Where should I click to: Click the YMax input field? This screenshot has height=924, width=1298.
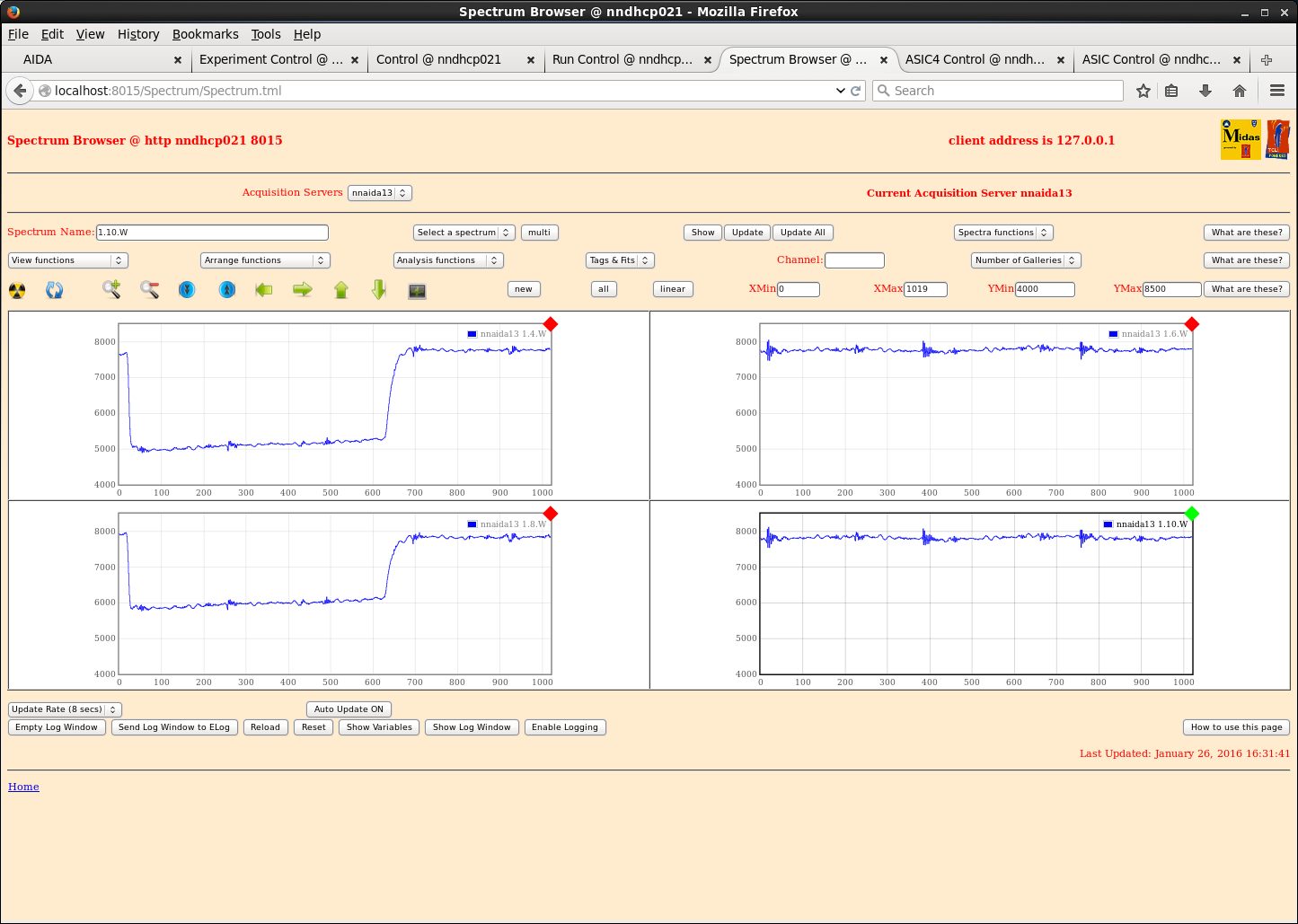click(1171, 289)
